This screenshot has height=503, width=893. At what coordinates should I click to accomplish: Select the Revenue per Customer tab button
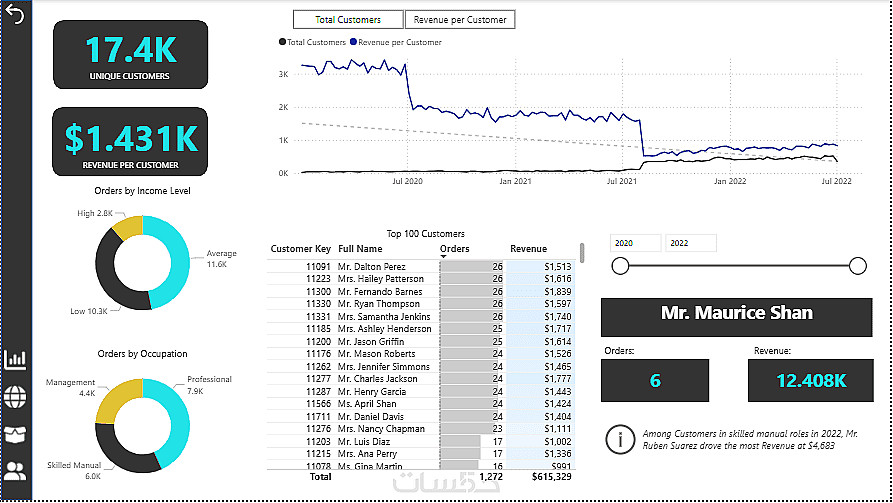click(460, 19)
